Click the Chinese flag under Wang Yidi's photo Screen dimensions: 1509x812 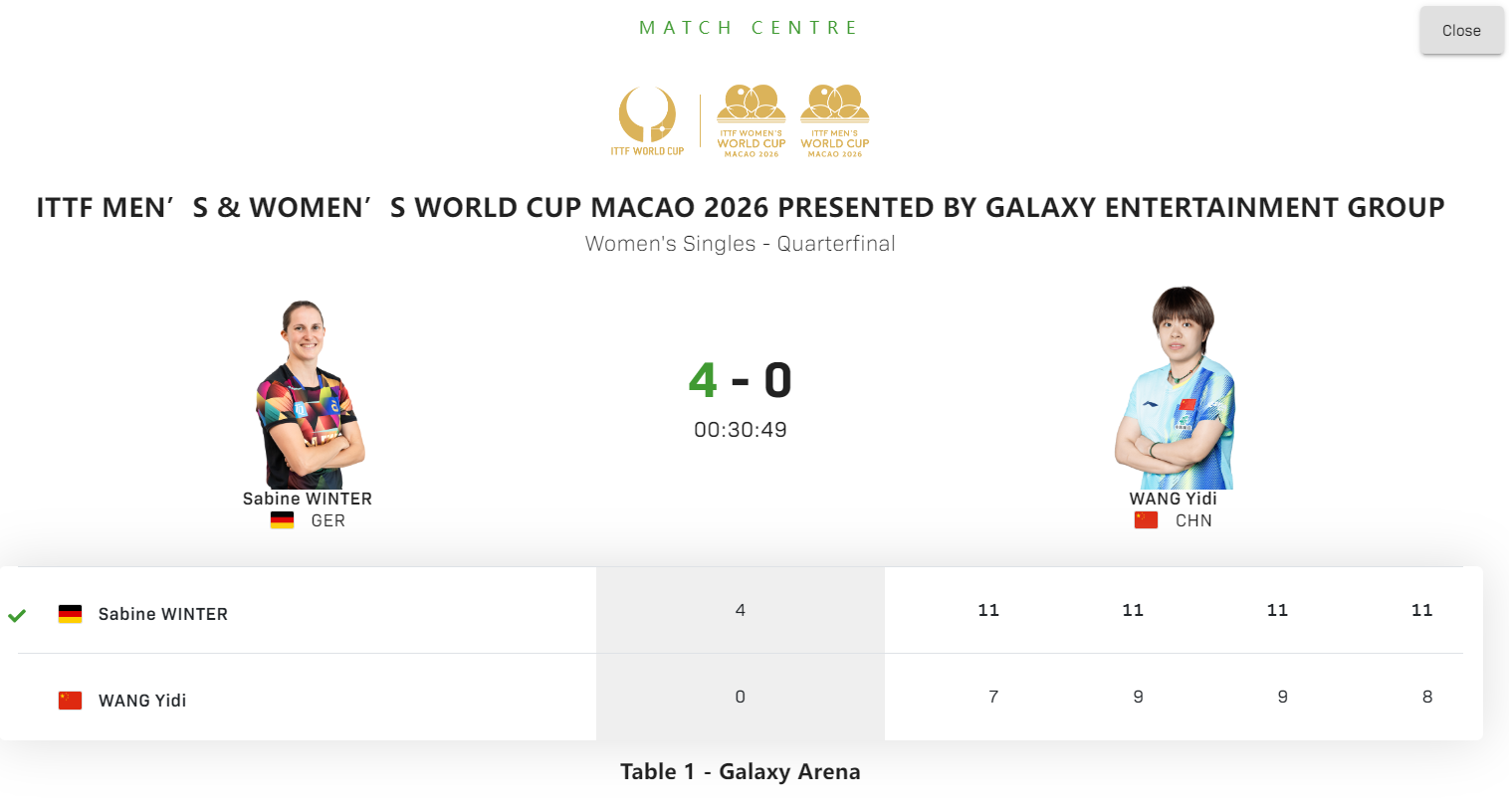click(x=1146, y=520)
